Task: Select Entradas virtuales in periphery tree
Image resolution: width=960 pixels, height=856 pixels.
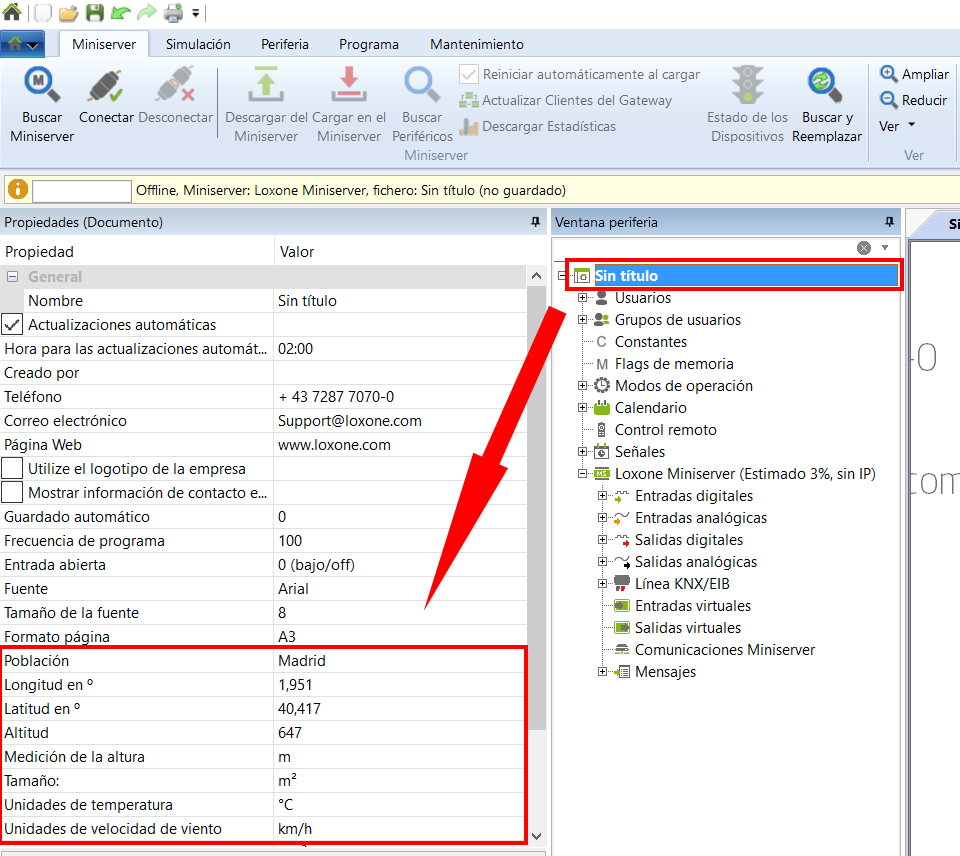Action: tap(692, 606)
